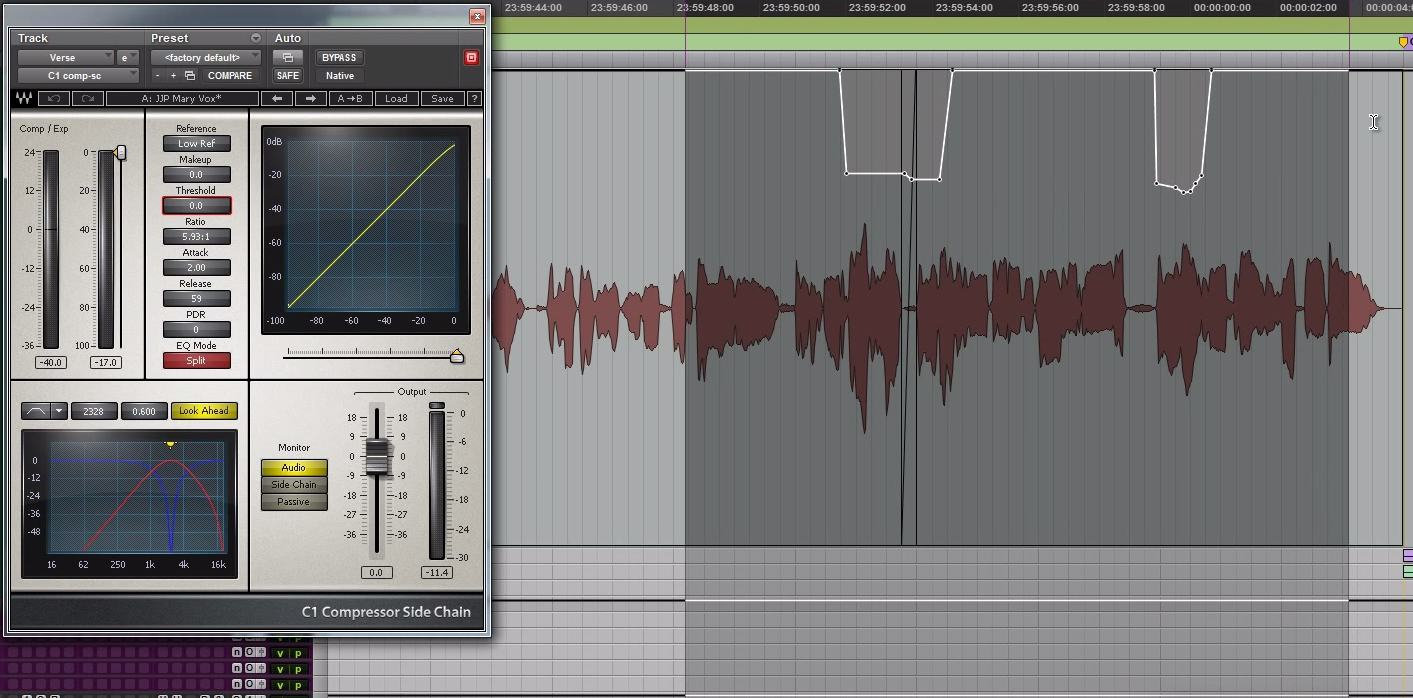Select the PDR value field

[x=196, y=329]
